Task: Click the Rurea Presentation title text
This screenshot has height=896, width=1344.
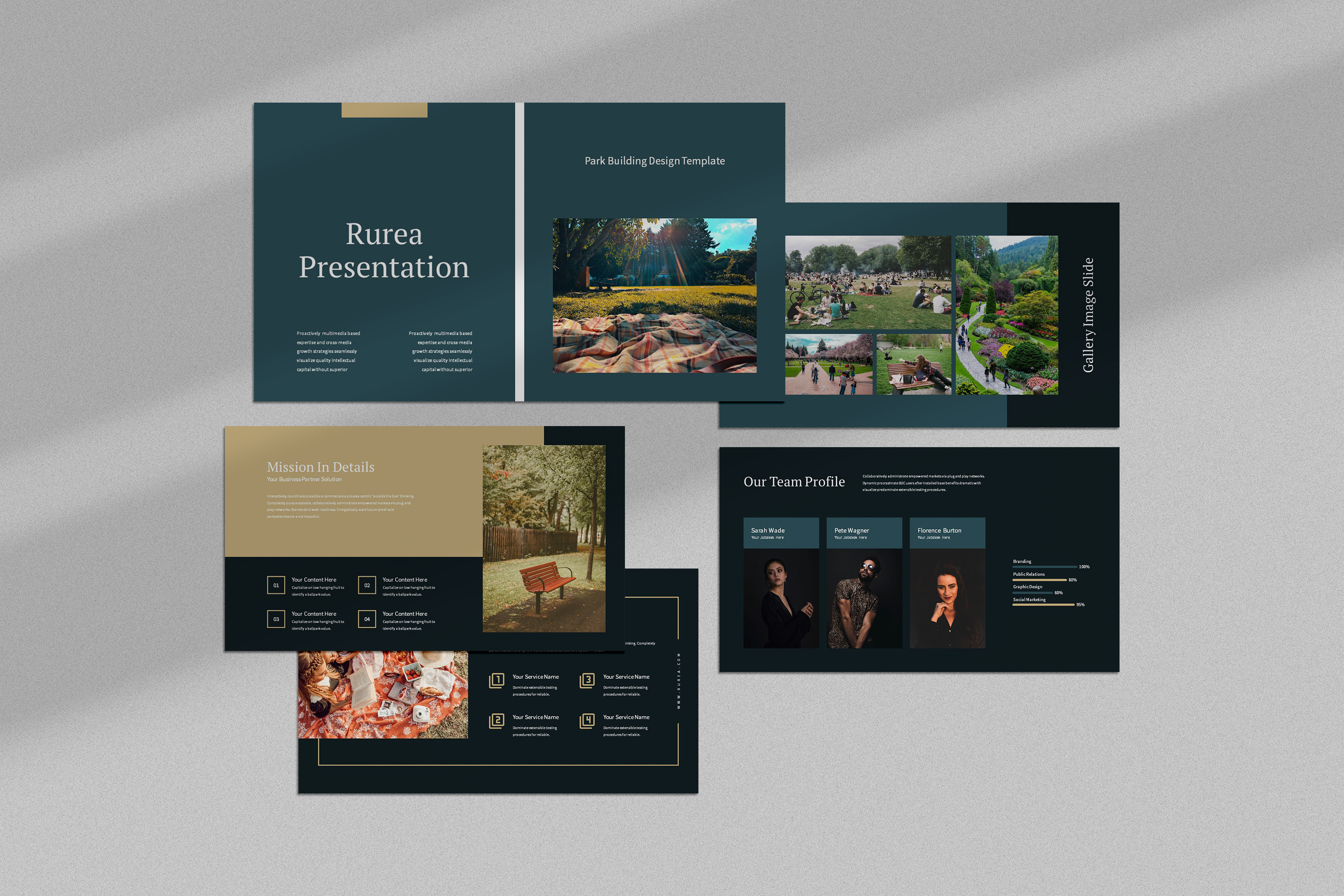Action: click(384, 250)
